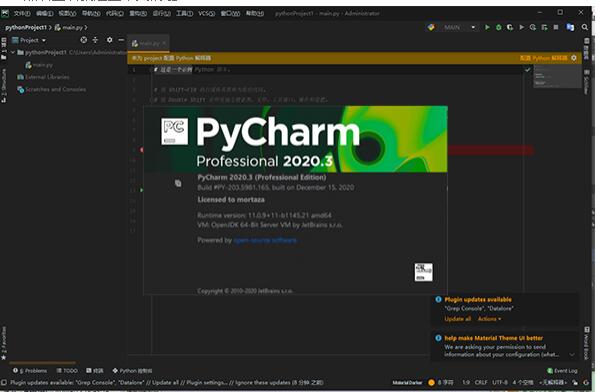596x392 pixels.
Task: Copy about info with the copy icon
Action: [178, 183]
